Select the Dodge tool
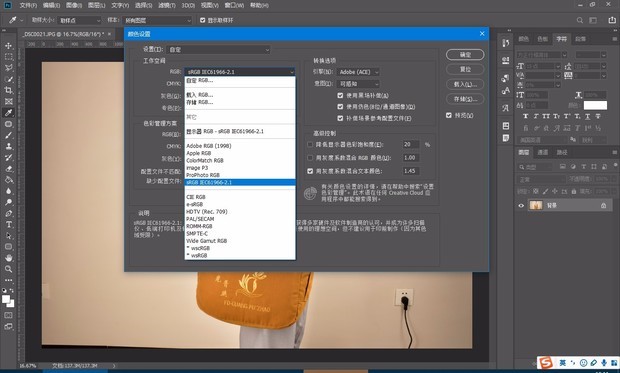The image size is (620, 373). (x=8, y=202)
